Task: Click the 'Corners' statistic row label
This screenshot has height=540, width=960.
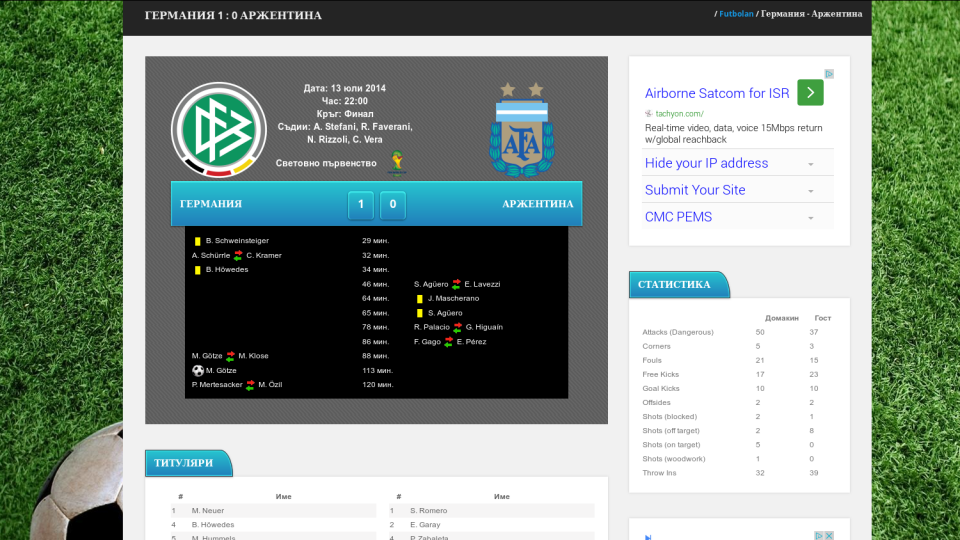Action: (x=656, y=347)
